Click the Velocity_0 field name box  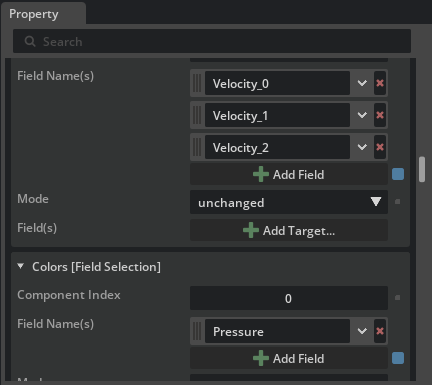(277, 83)
